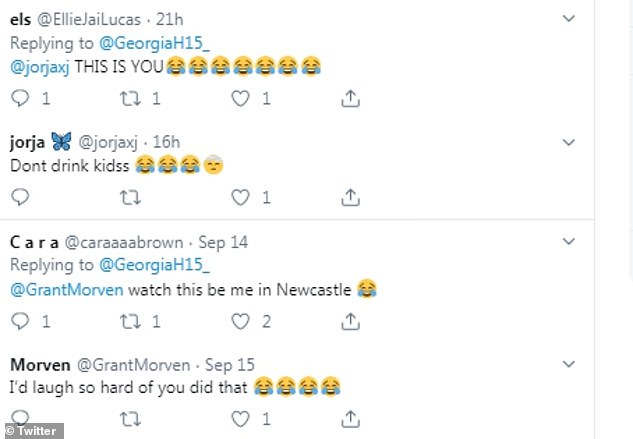Reply to Cara's Newcastle tweet
Screen dimensions: 633x439
pos(20,321)
